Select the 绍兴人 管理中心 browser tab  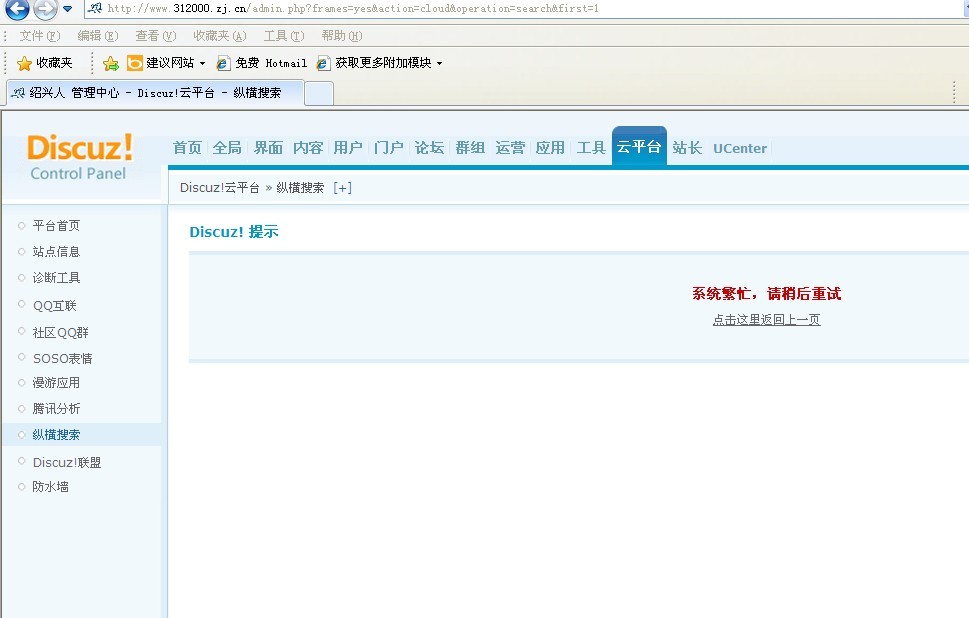(x=156, y=93)
